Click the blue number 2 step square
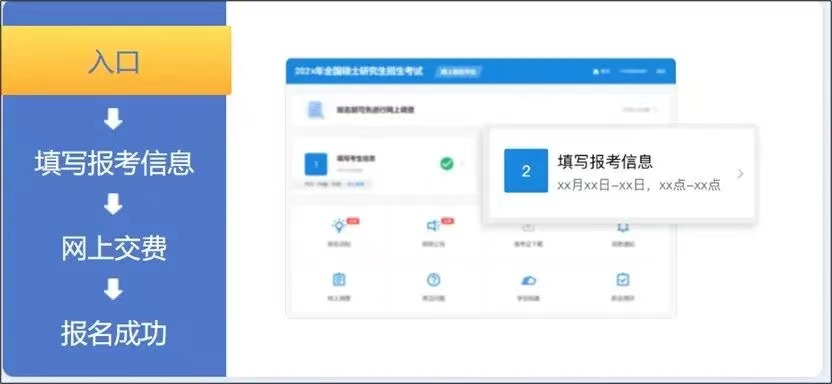Image resolution: width=832 pixels, height=384 pixels. (x=526, y=171)
